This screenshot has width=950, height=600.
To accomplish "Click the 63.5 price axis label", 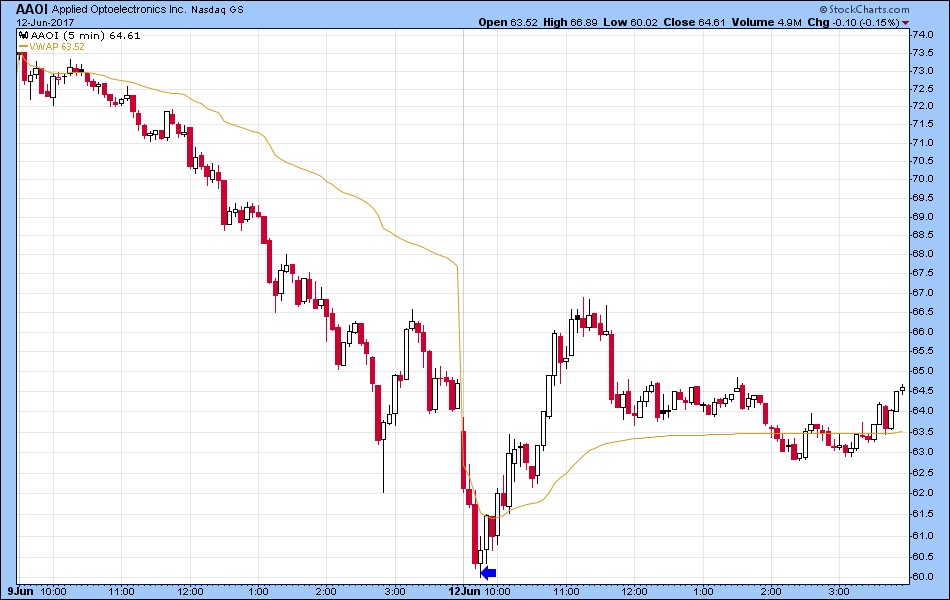I will coord(923,432).
